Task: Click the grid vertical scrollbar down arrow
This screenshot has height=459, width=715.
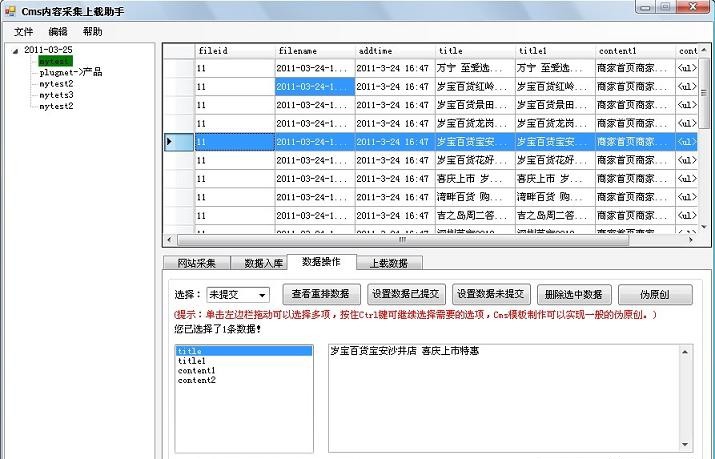Action: tap(704, 227)
